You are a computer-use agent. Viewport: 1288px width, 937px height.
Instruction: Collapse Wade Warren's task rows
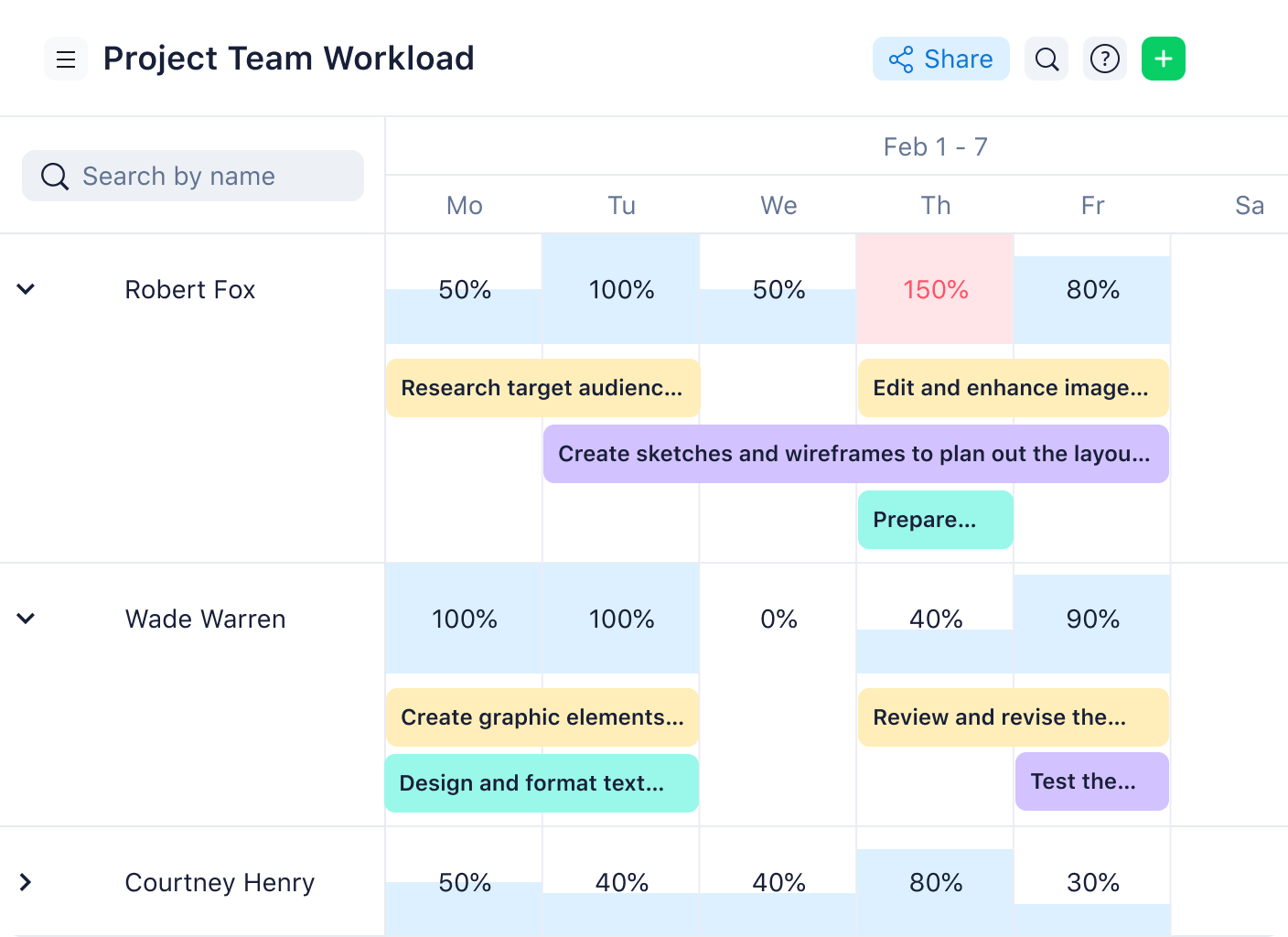tap(26, 619)
